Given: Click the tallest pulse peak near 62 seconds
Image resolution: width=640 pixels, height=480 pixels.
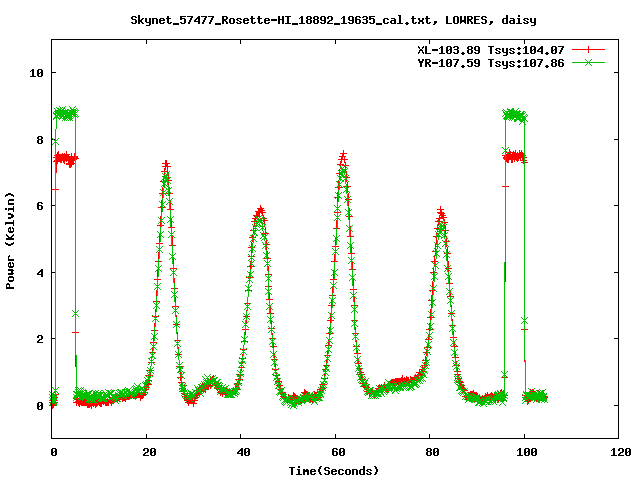Looking at the screenshot, I should (x=343, y=156).
